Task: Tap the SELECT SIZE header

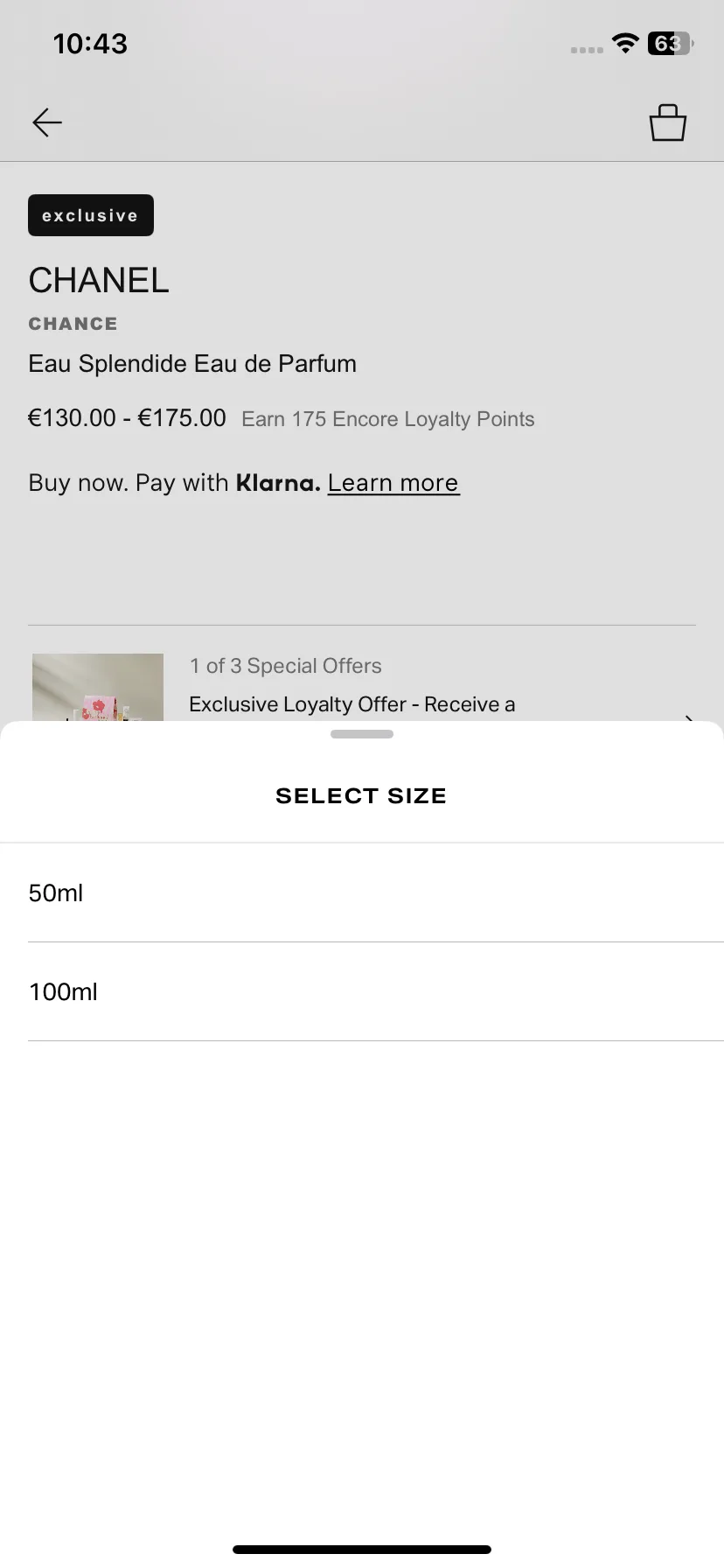Action: click(x=361, y=795)
